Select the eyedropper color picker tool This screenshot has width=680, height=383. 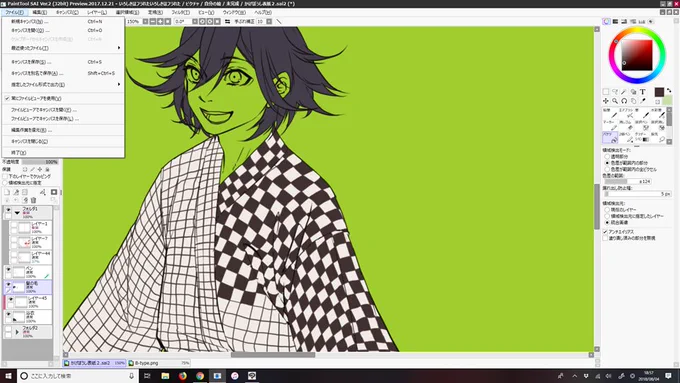tap(643, 101)
